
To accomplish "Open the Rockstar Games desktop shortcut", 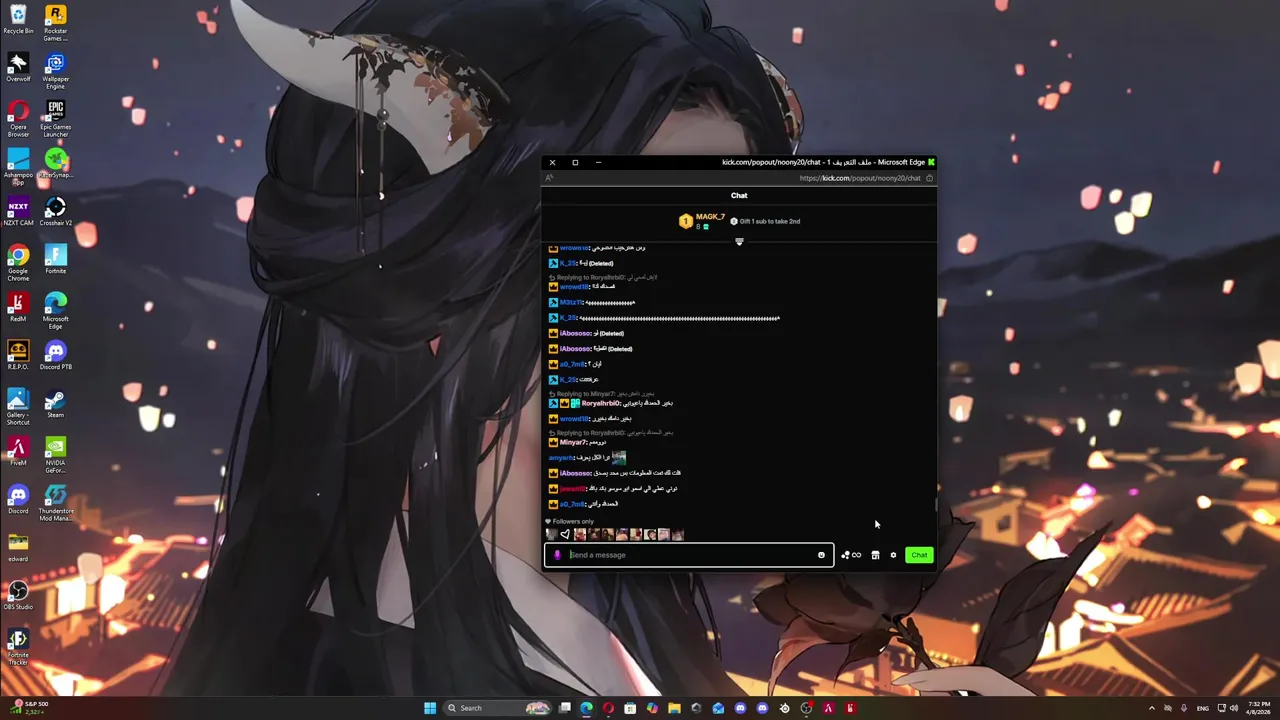I will click(56, 23).
